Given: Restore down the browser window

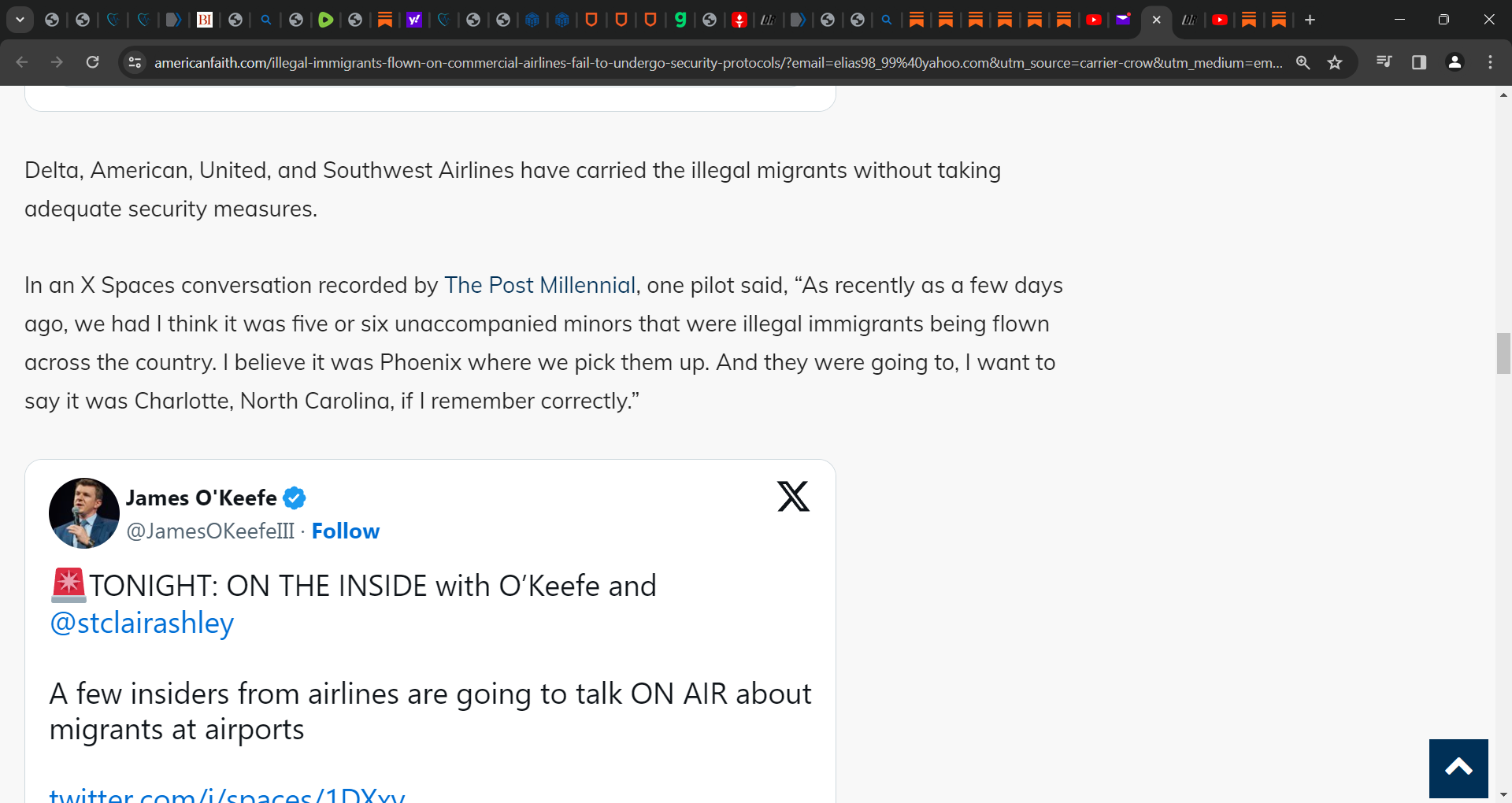Looking at the screenshot, I should point(1443,20).
